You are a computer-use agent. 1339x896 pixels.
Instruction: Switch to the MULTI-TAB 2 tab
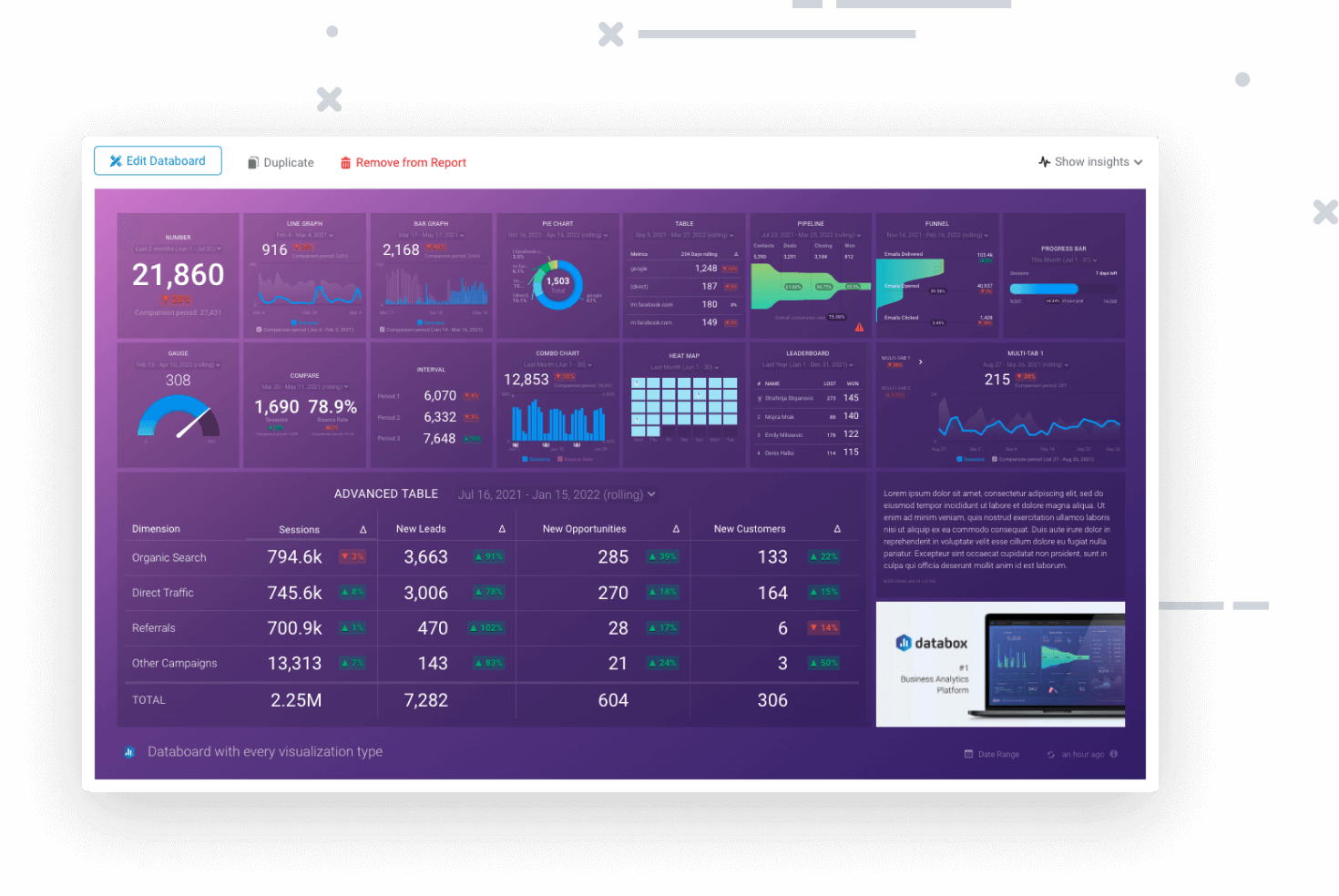click(x=895, y=388)
